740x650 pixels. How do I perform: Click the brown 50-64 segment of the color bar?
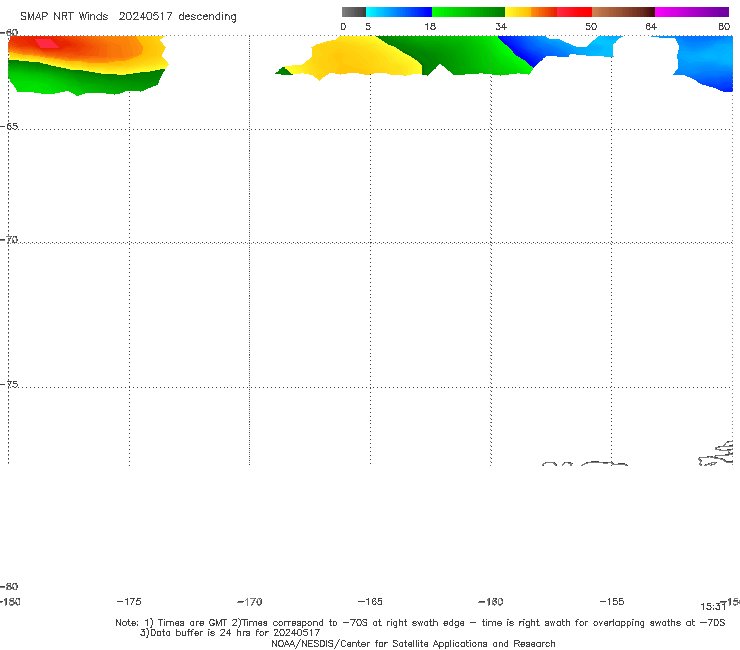pyautogui.click(x=623, y=12)
